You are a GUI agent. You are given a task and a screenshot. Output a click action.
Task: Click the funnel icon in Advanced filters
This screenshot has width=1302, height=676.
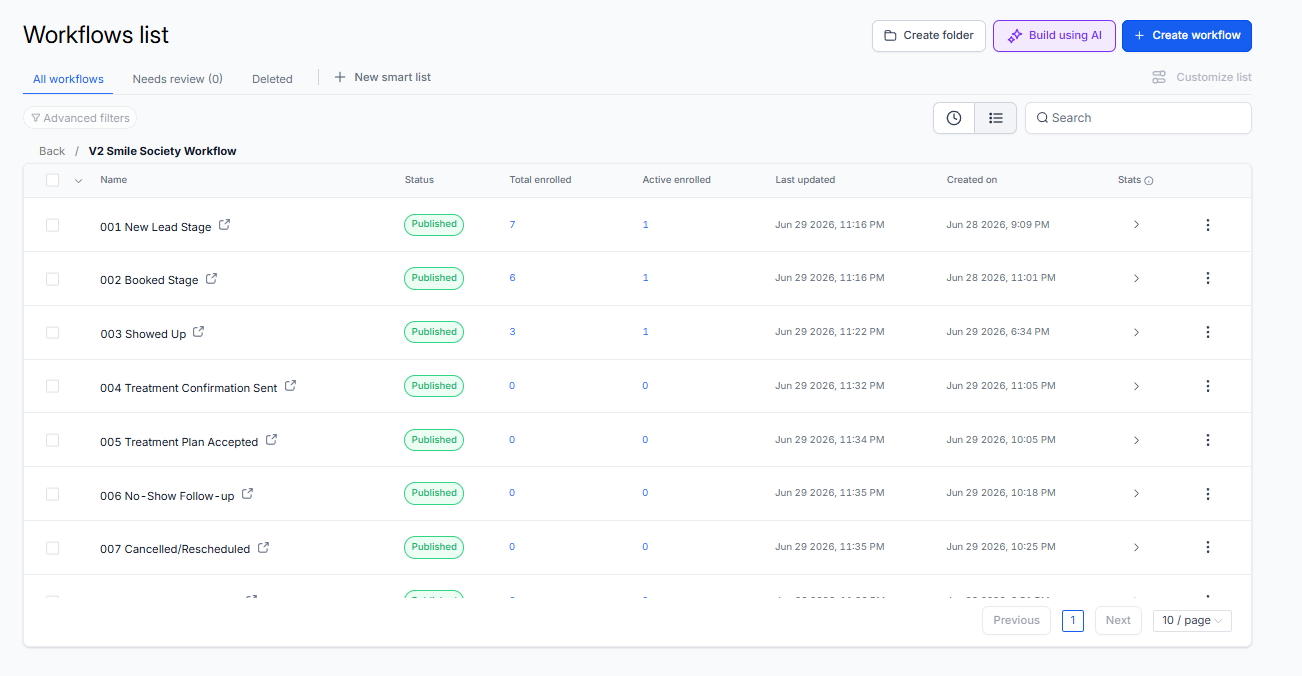[36, 118]
